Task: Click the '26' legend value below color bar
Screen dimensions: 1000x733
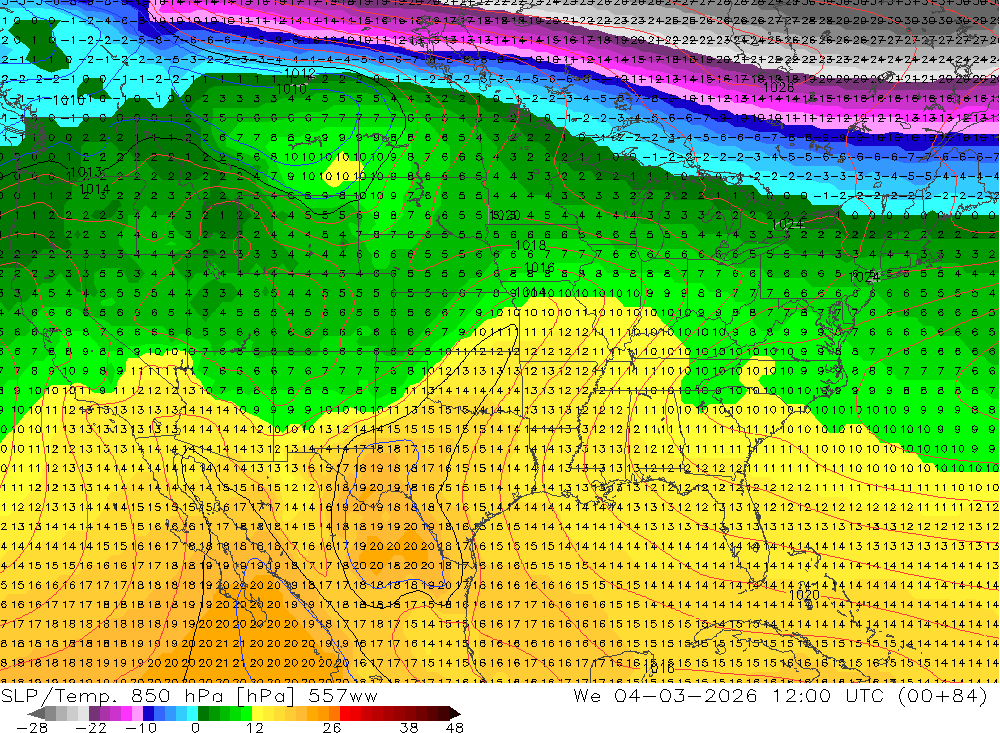Action: pos(331,727)
